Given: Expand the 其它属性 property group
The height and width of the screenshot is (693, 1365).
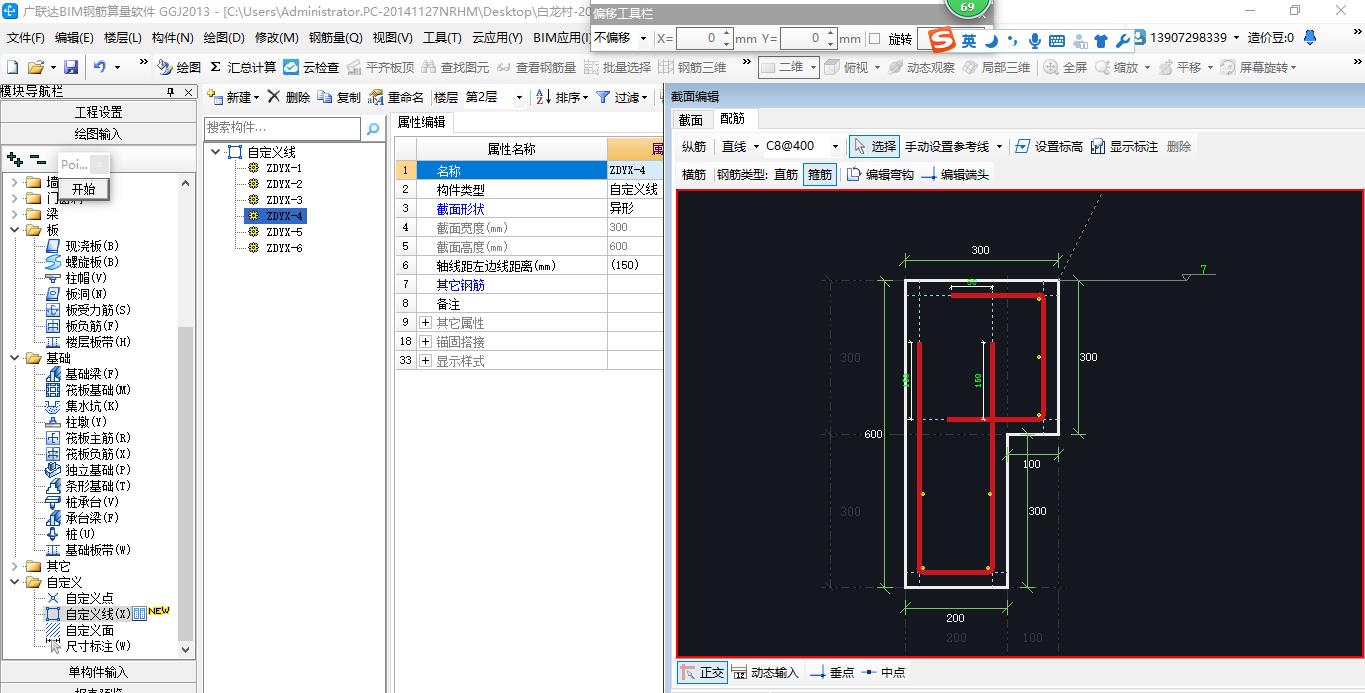Looking at the screenshot, I should (425, 323).
